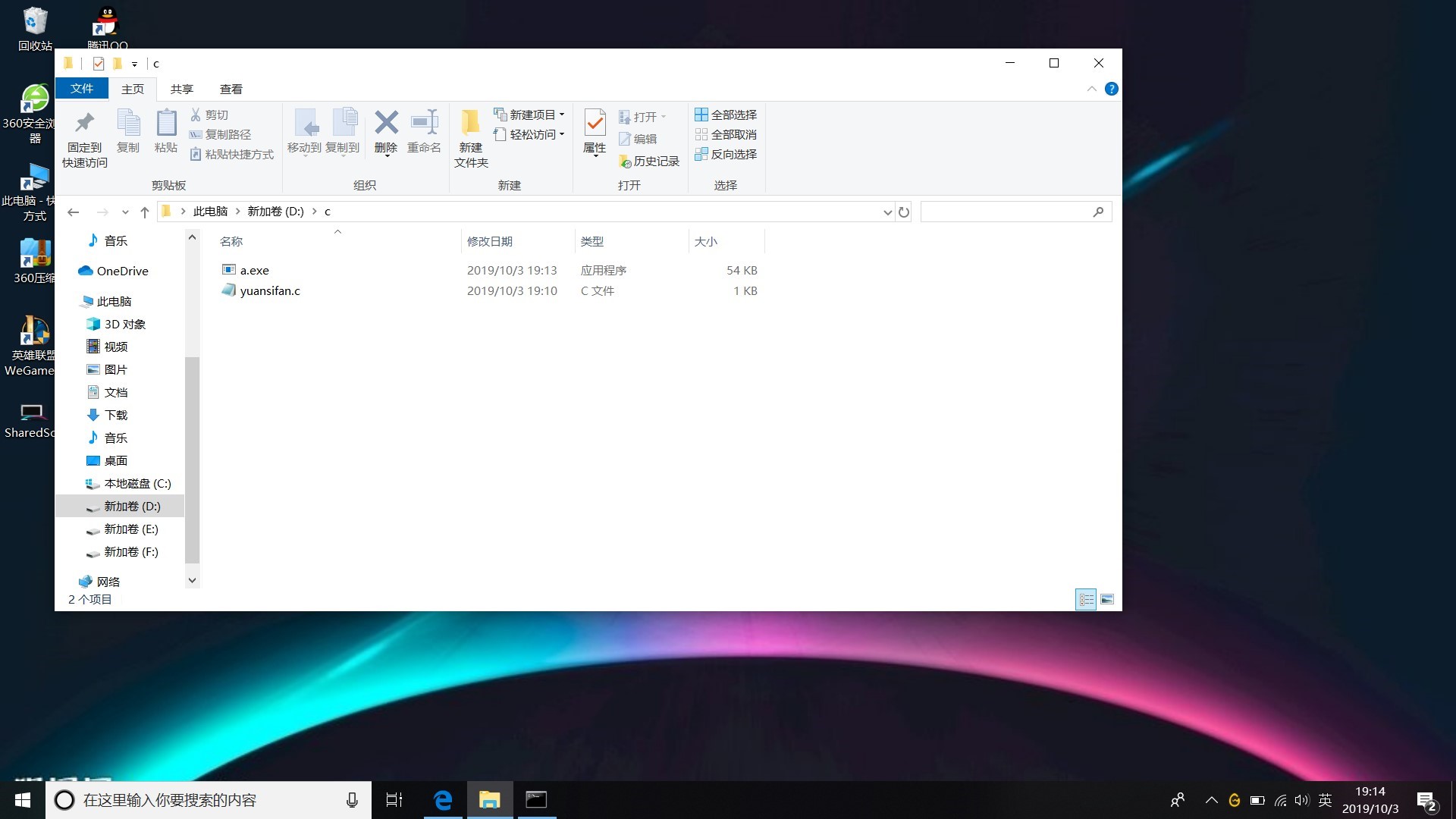The width and height of the screenshot is (1456, 819).
Task: Open the ribbon help question mark
Action: 1111,89
